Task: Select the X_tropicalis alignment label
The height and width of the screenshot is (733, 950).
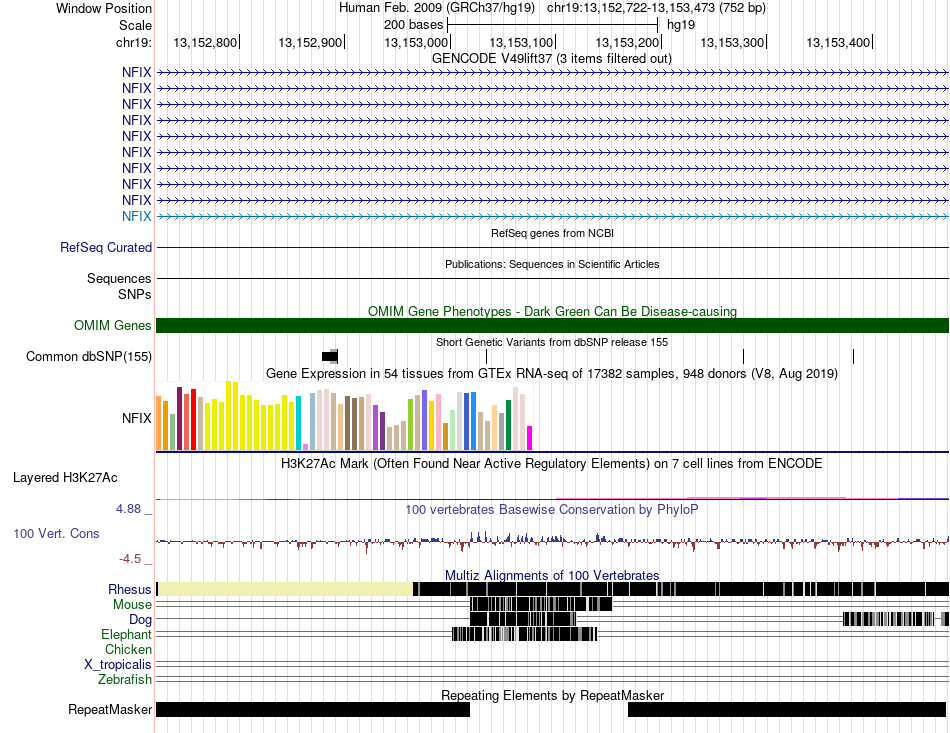Action: click(118, 665)
